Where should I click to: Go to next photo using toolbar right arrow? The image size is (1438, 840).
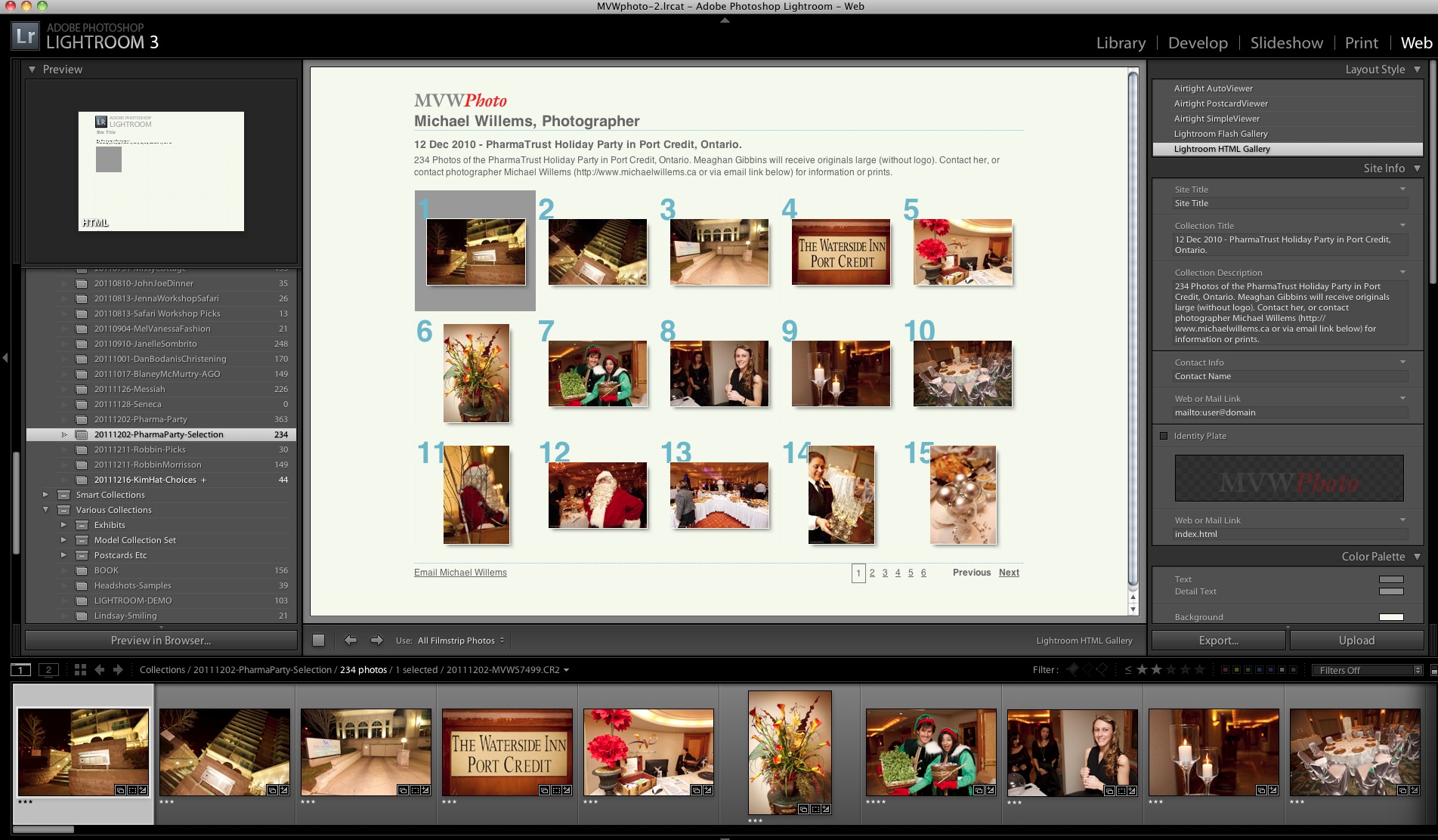coord(376,641)
